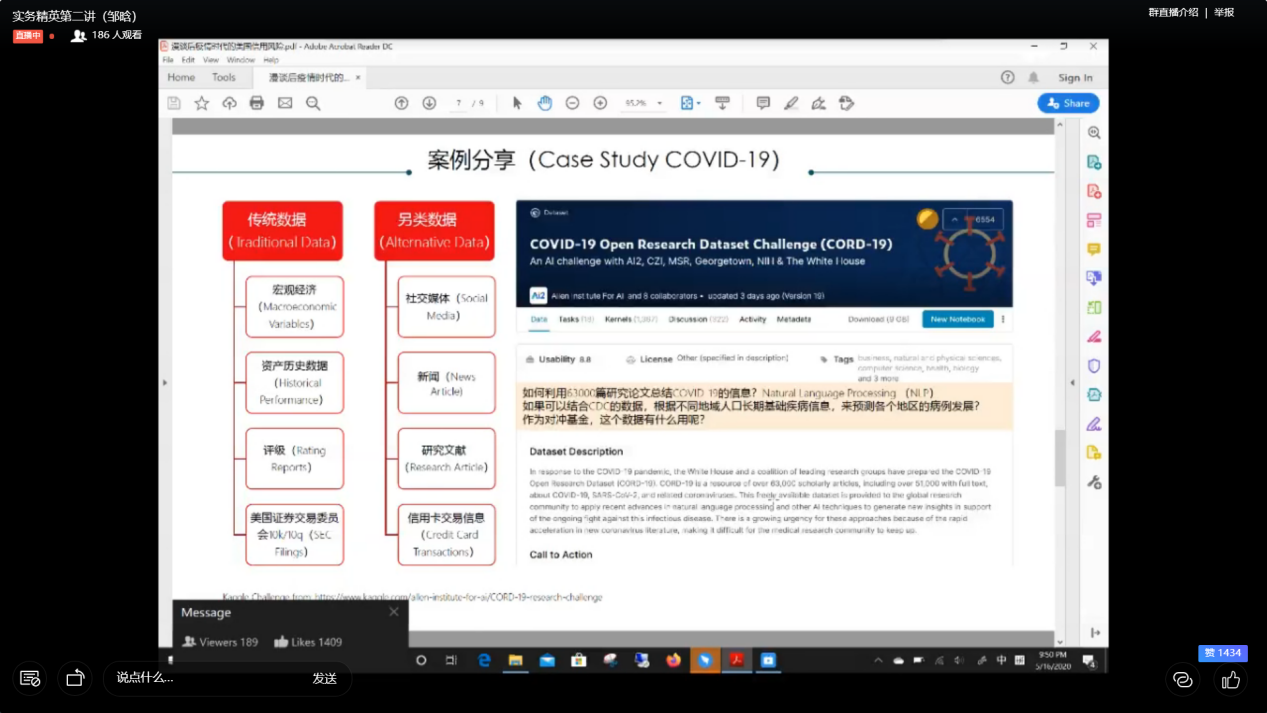The image size is (1267, 713).
Task: Open the zoom percentage dropdown
Action: point(660,104)
